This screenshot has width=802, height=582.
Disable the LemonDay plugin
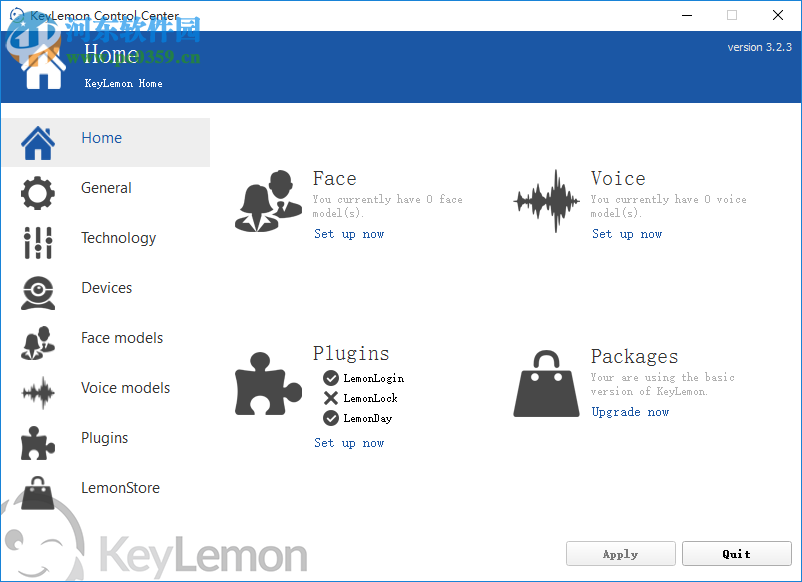330,418
